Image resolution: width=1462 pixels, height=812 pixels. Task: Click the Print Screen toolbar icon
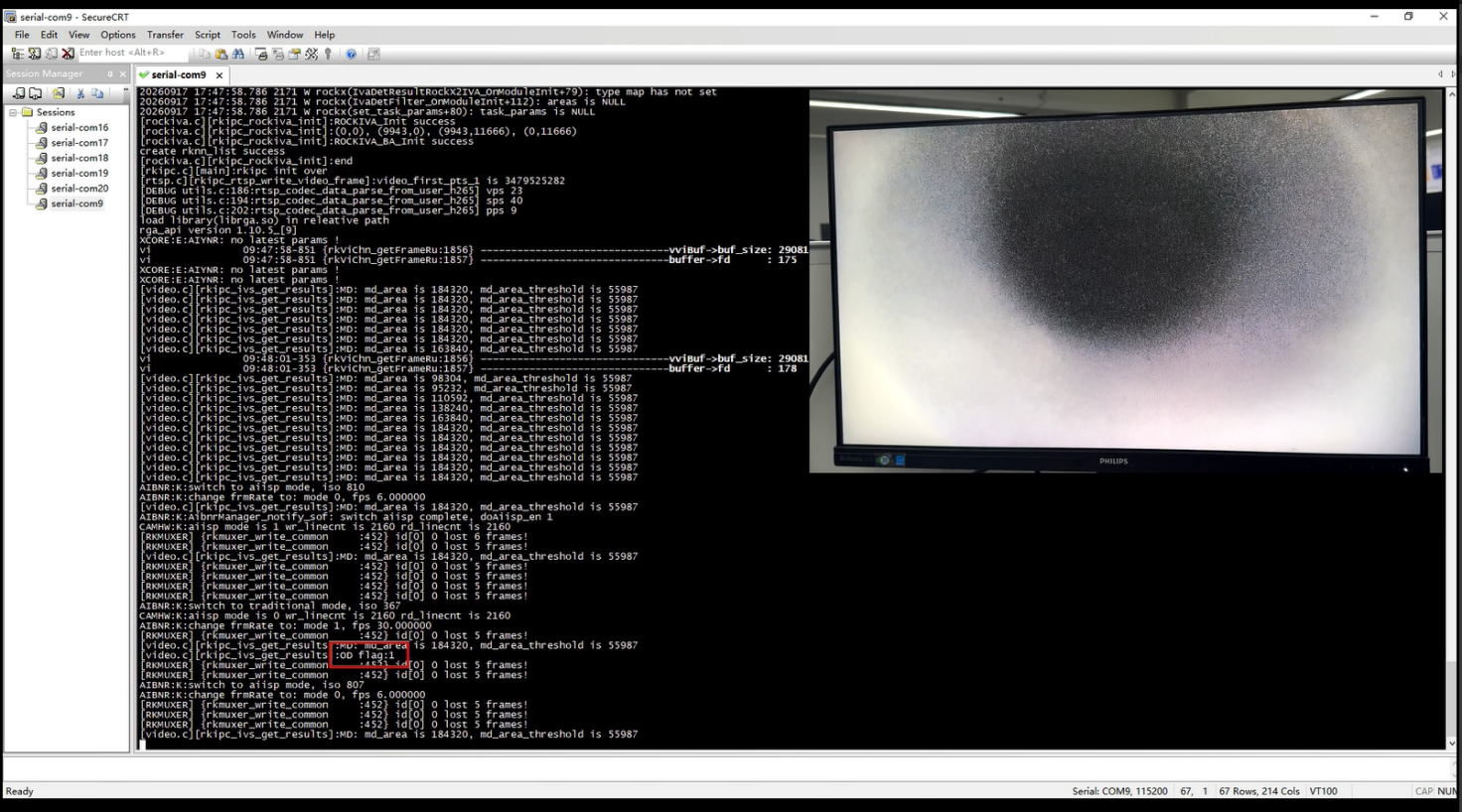pos(261,54)
